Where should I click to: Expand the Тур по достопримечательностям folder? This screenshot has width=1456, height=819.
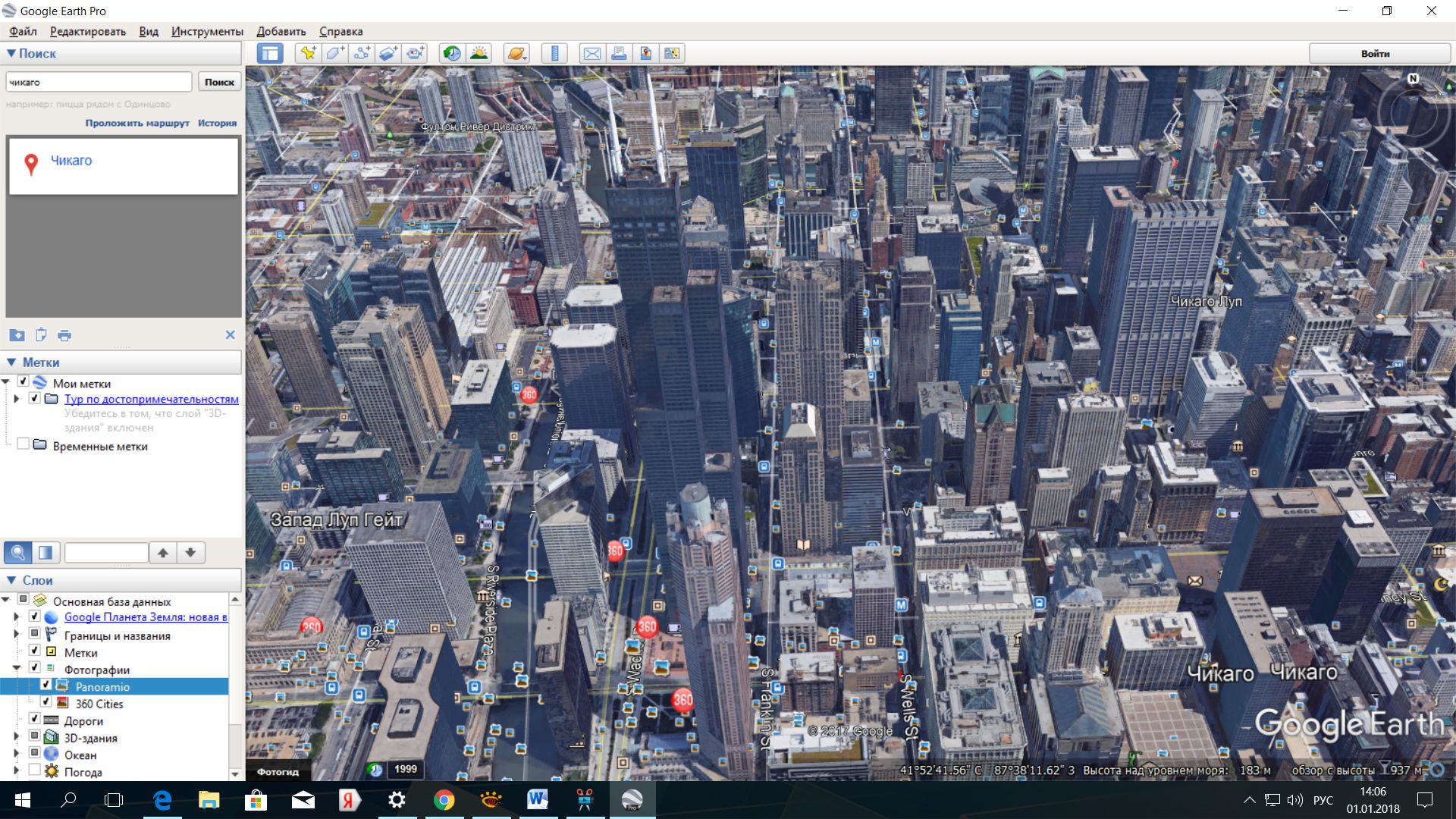point(17,398)
